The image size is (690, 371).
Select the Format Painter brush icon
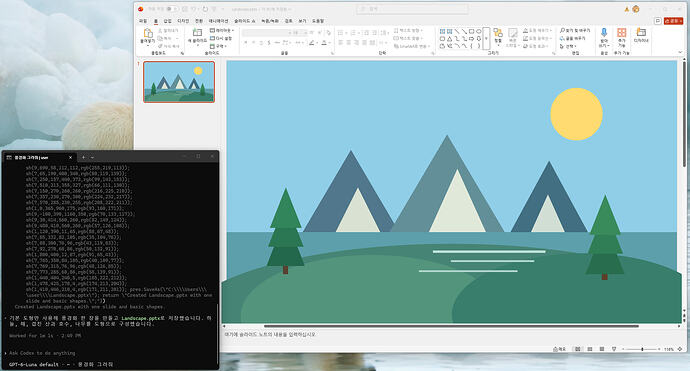(x=161, y=46)
